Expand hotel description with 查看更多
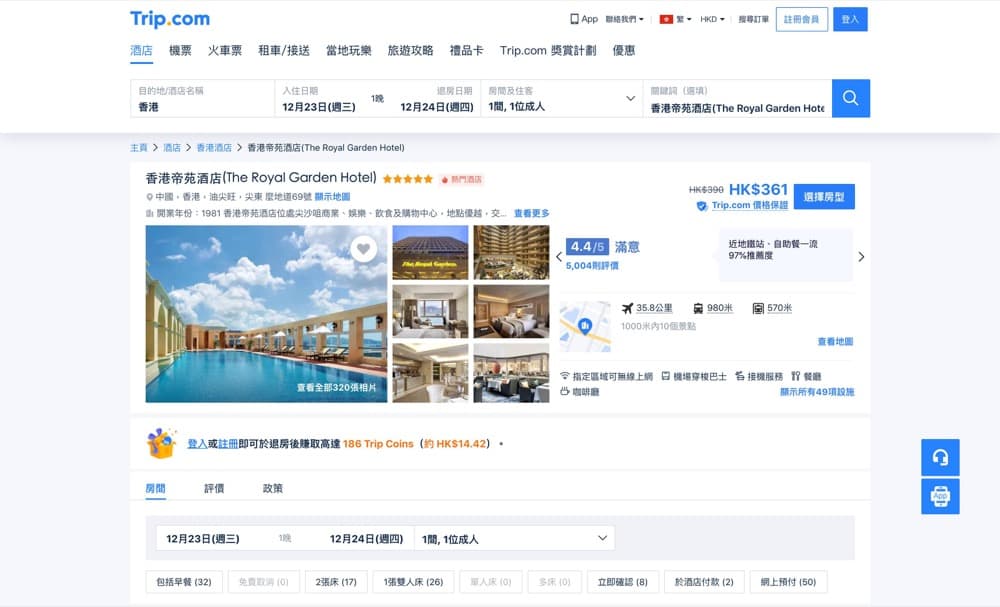 point(531,213)
